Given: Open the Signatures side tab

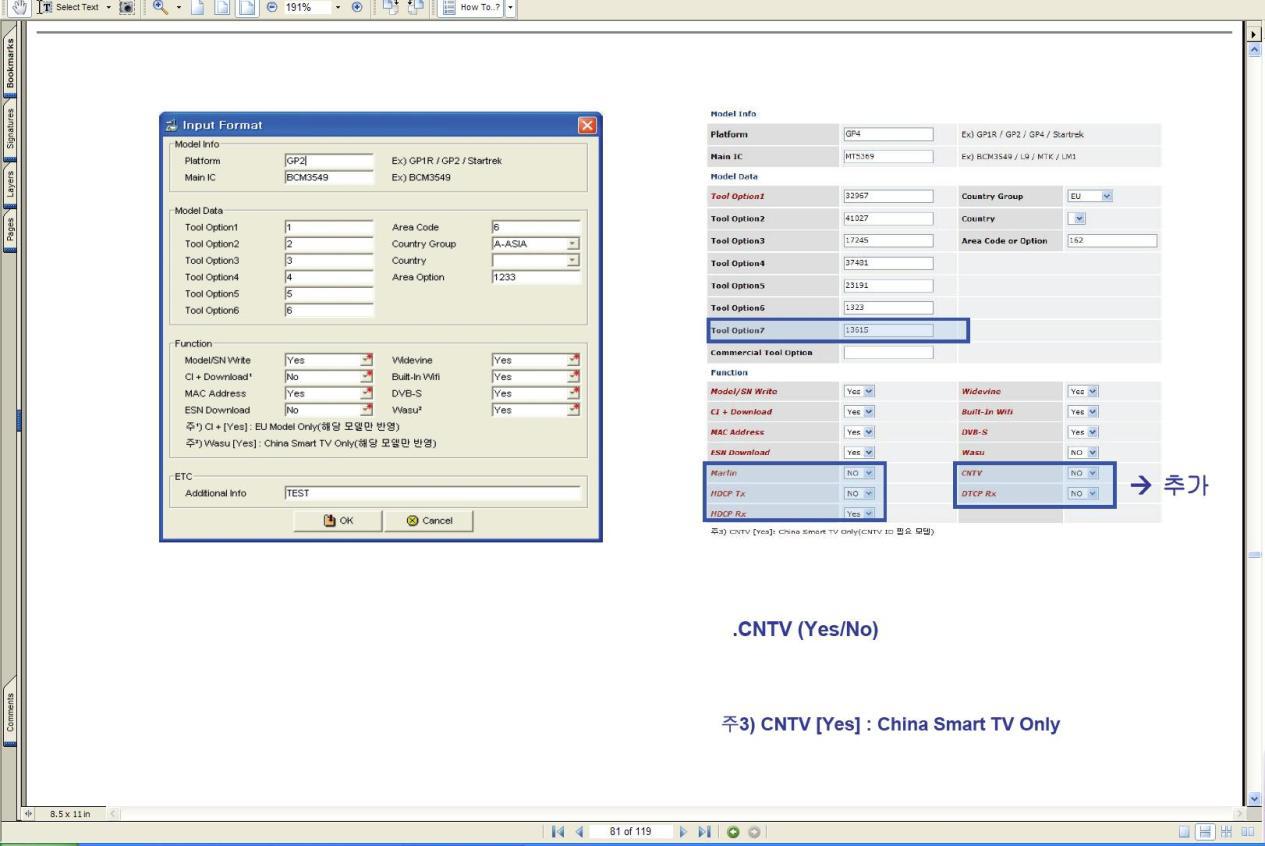Looking at the screenshot, I should [x=9, y=127].
